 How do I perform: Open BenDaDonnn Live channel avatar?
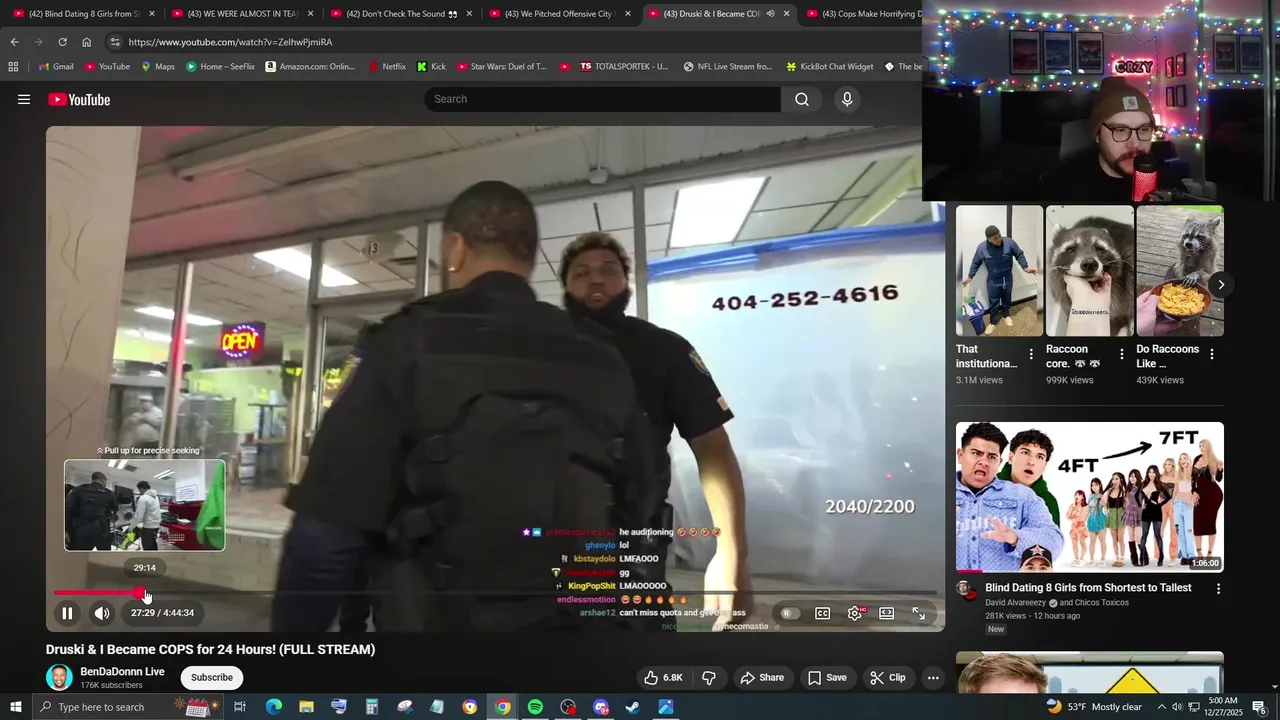(x=59, y=677)
